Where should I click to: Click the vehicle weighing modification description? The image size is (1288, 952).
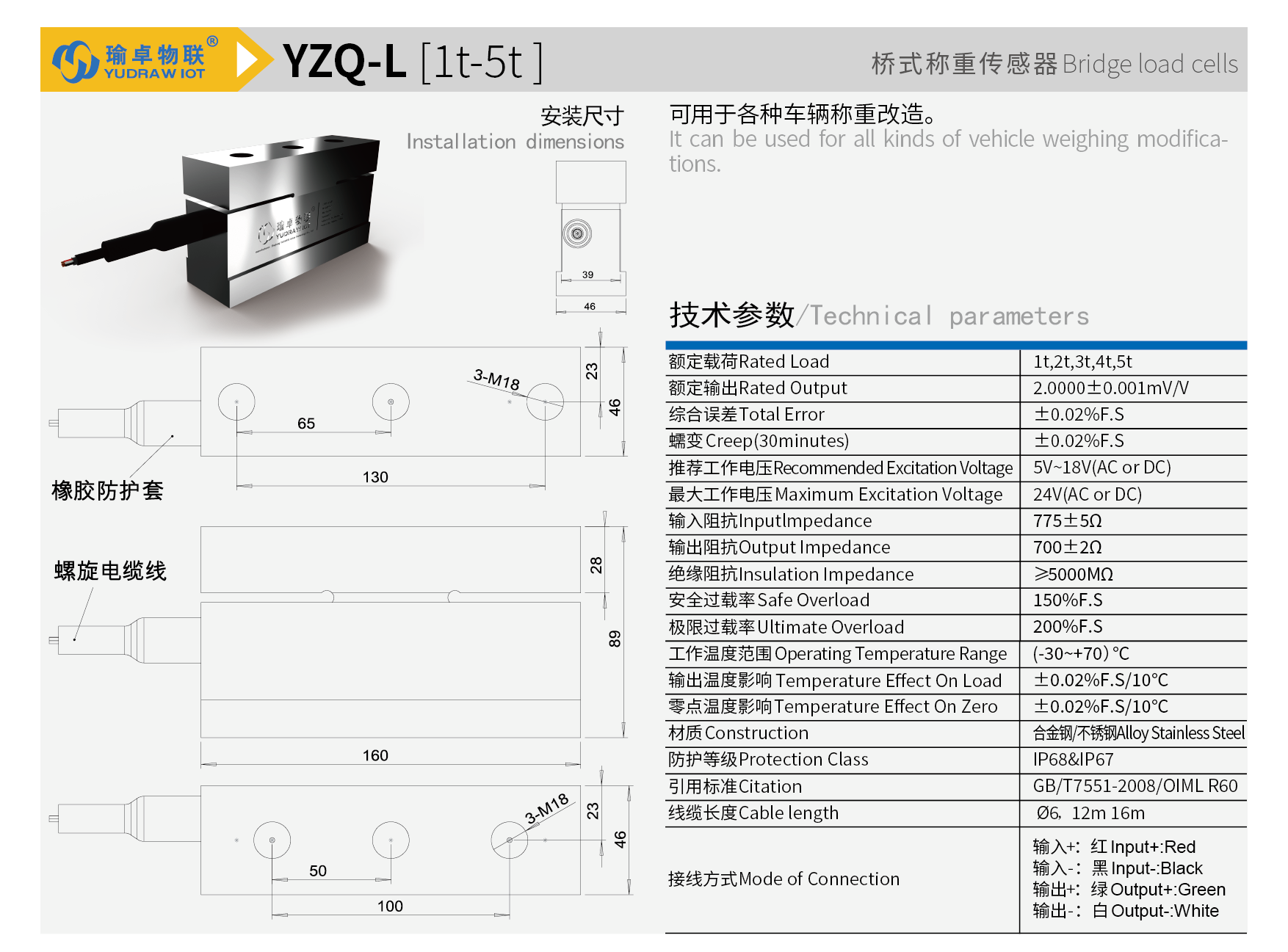(948, 150)
